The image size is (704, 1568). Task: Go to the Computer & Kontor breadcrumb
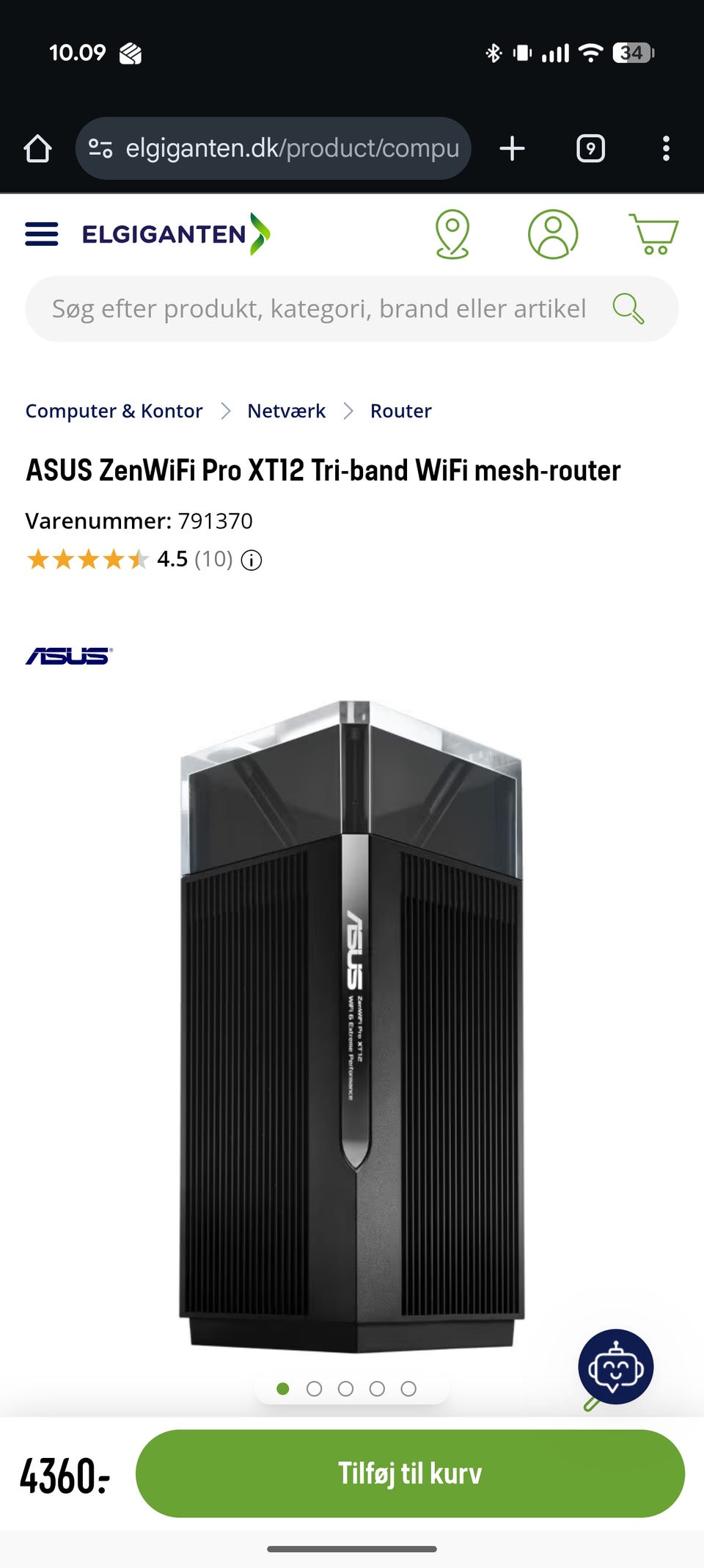tap(114, 411)
